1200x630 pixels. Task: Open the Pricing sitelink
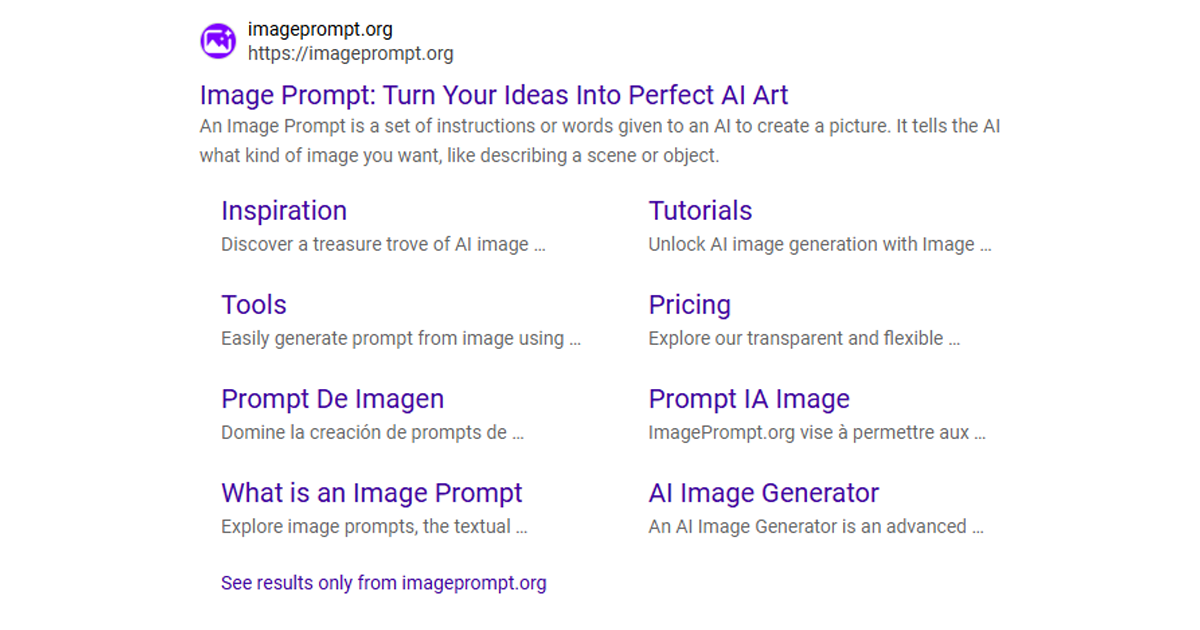tap(690, 305)
